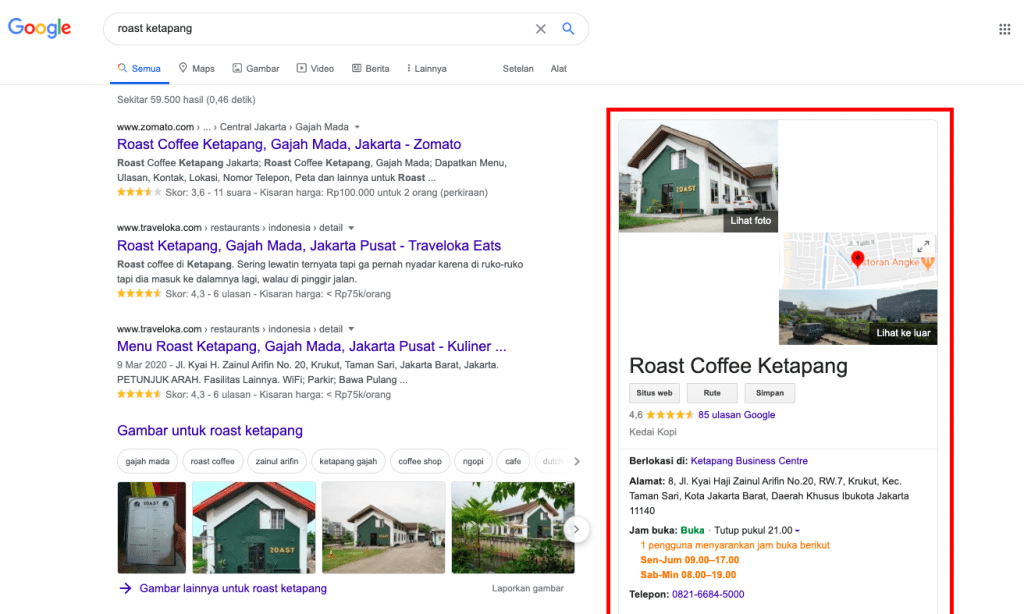1024x614 pixels.
Task: Open the Lainnya more menu
Action: point(426,69)
